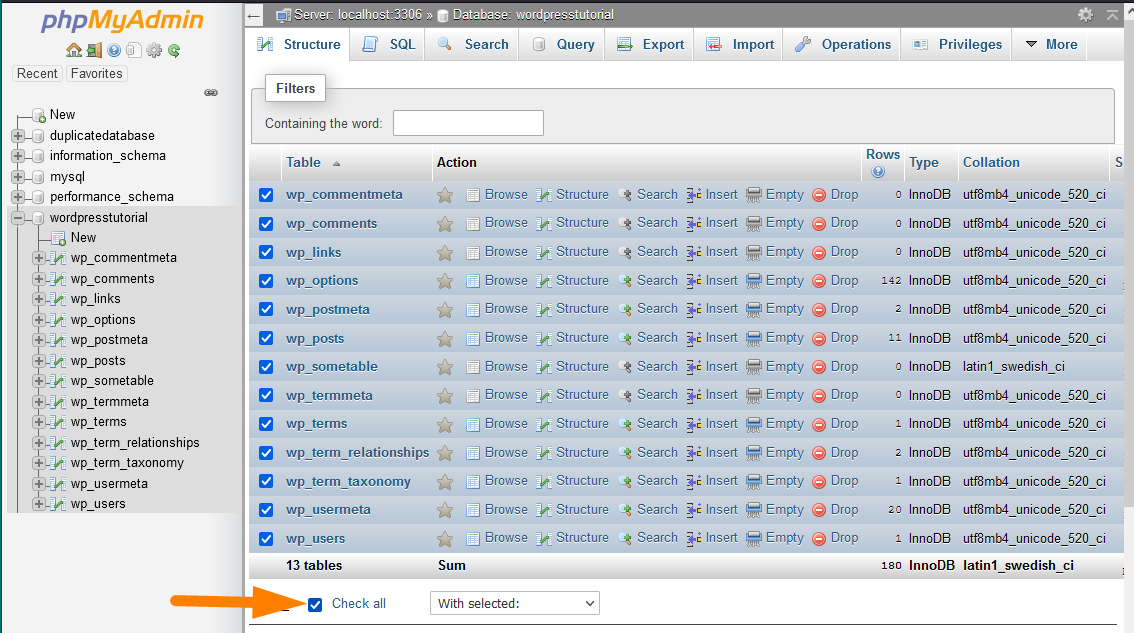
Task: Toggle the Check all checkbox
Action: (315, 605)
